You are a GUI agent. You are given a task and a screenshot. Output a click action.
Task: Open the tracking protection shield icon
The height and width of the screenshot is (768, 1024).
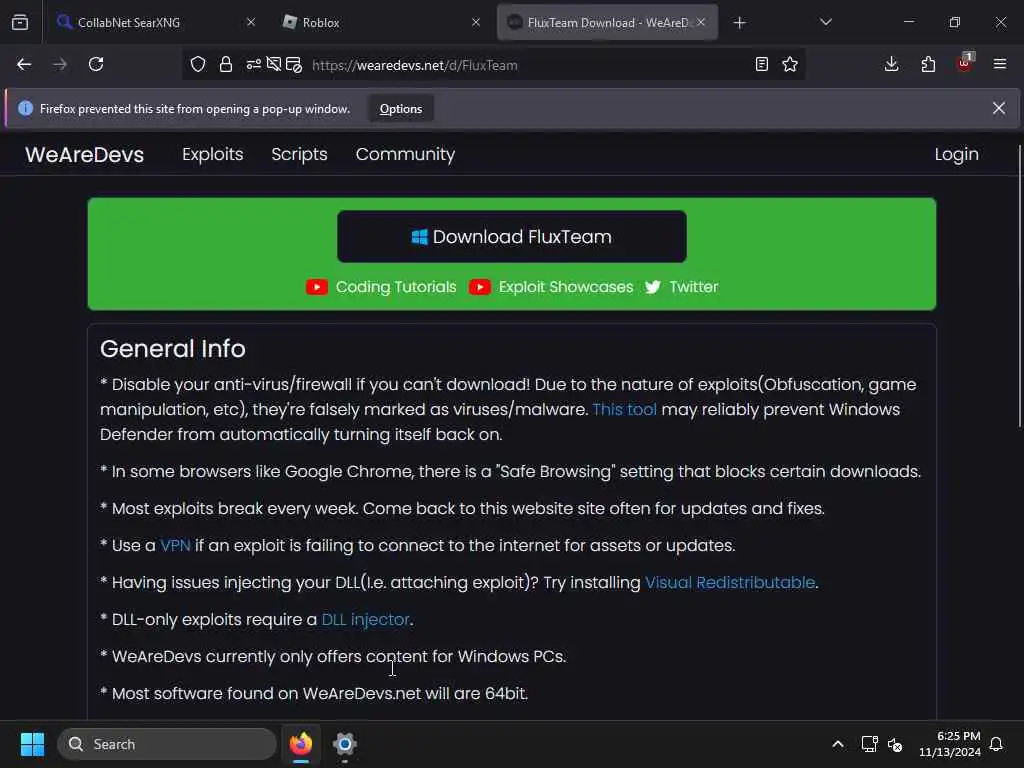198,64
